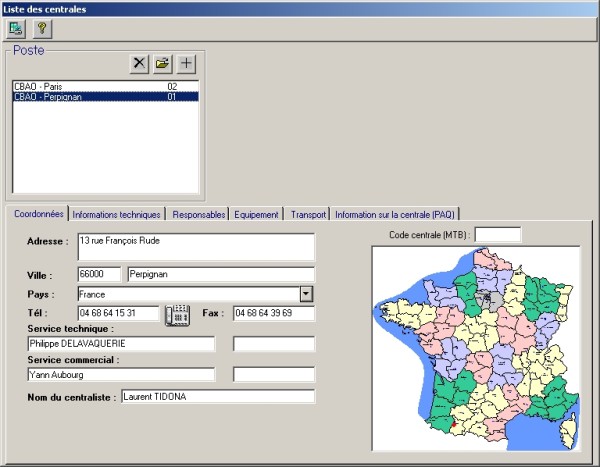Open Information sur la centrale (PAQ) tab
600x467 pixels.
click(394, 214)
